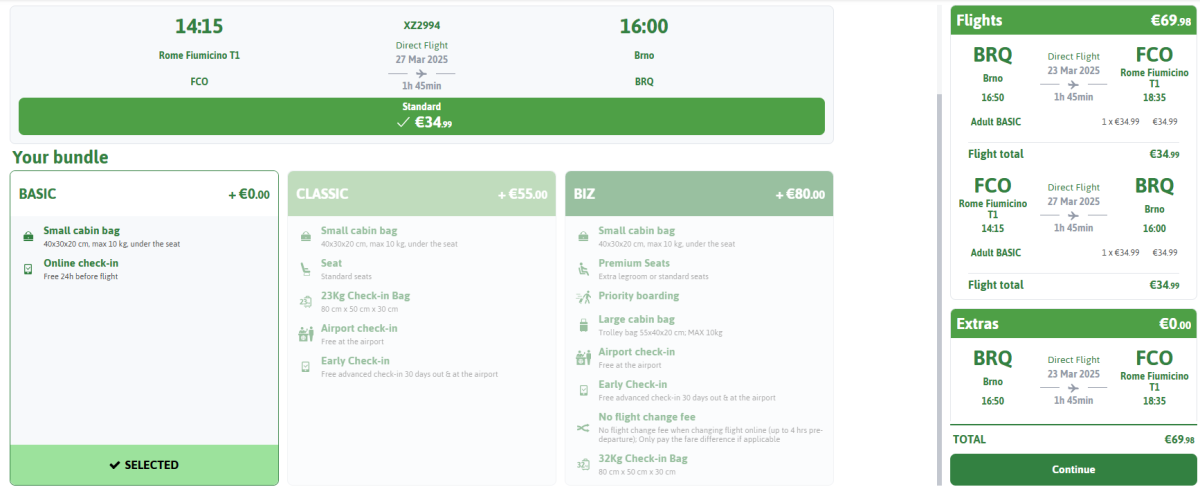
Task: Click the 23Kg check-in bag icon
Action: tap(305, 301)
